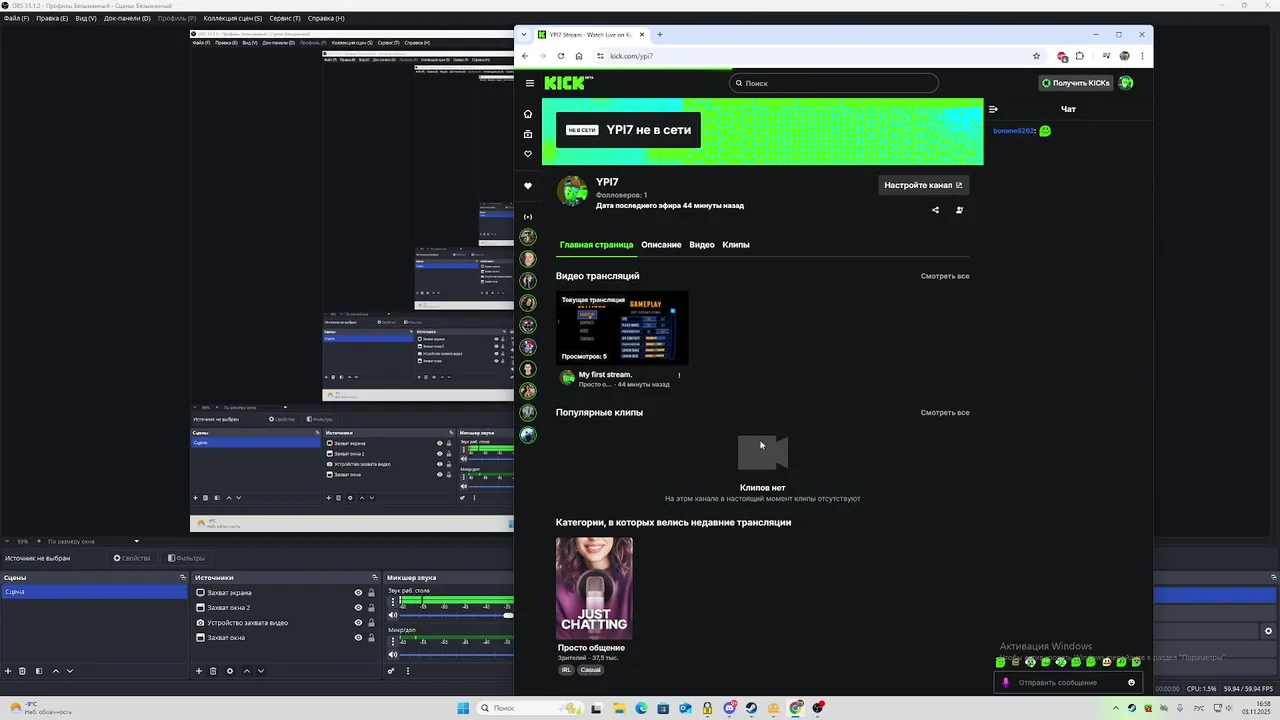Open the Kick hamburger menu
This screenshot has height=720, width=1280.
tap(530, 83)
